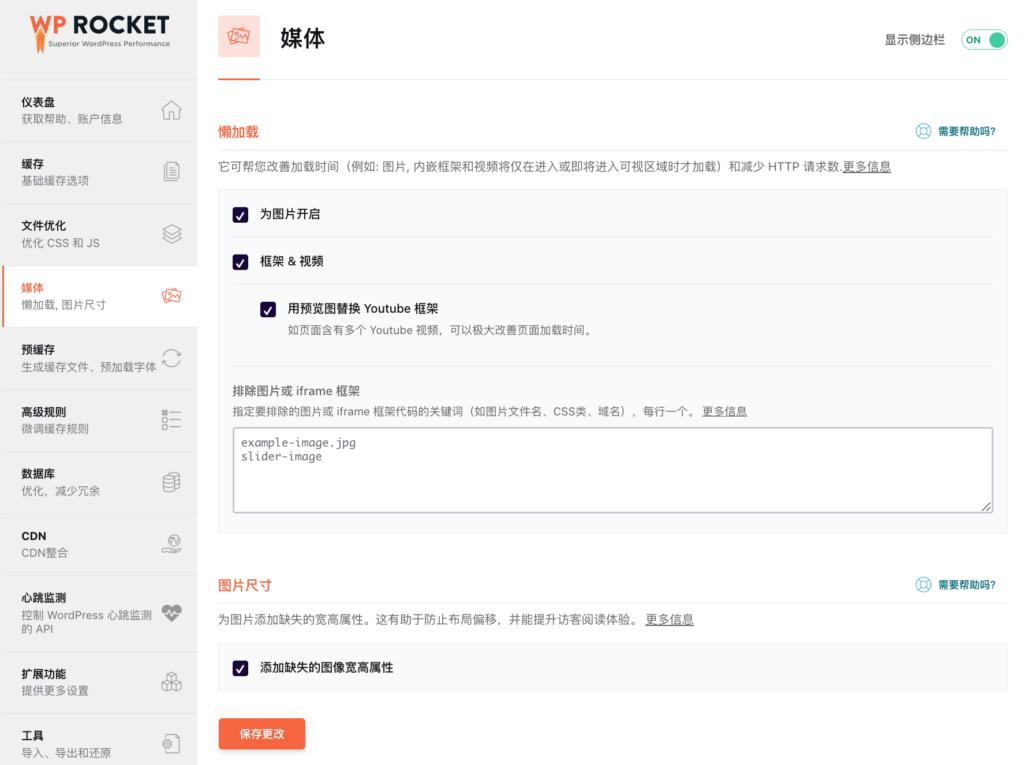Select the 文件优化 layers icon
Viewport: 1024px width, 765px height.
172,233
